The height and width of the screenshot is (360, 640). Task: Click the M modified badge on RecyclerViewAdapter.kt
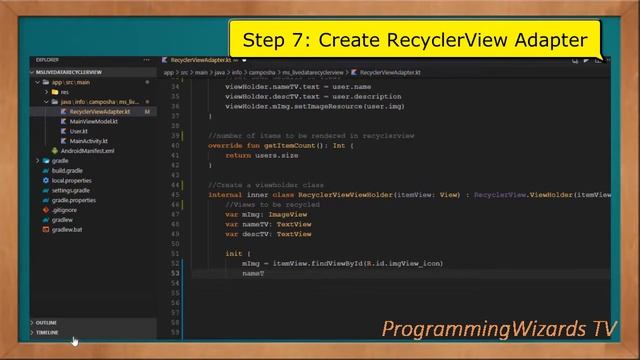pyautogui.click(x=147, y=112)
